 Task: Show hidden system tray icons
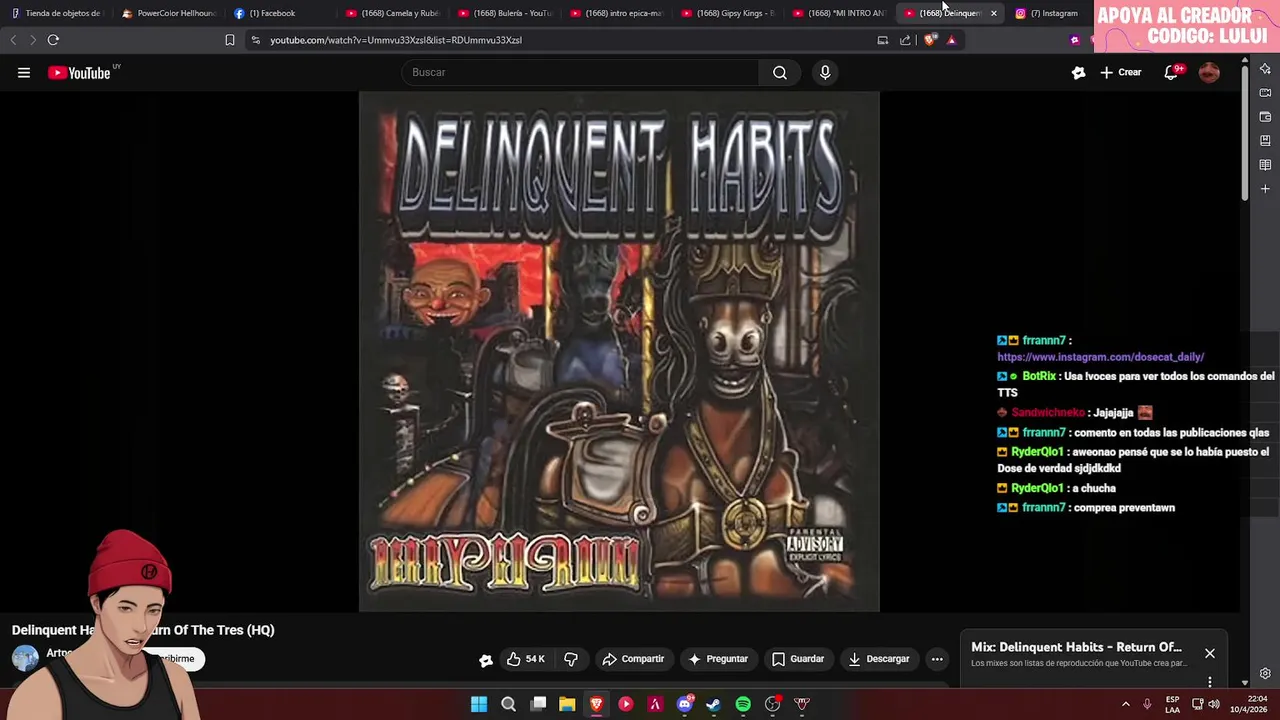pyautogui.click(x=1125, y=704)
